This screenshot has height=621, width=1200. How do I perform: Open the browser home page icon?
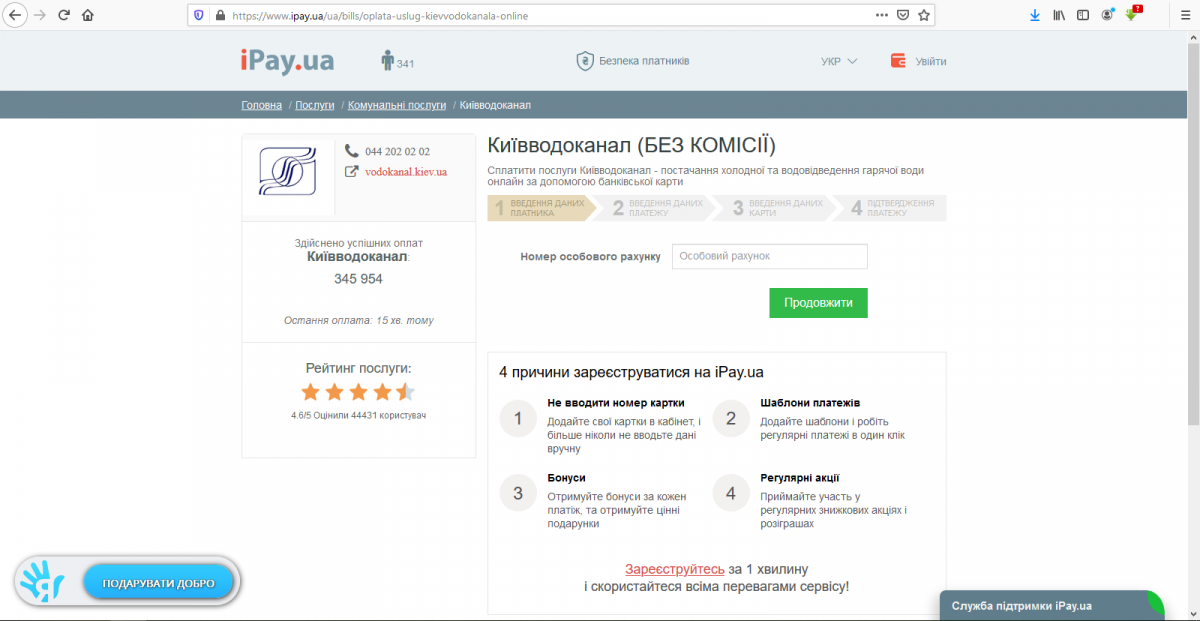tap(88, 16)
